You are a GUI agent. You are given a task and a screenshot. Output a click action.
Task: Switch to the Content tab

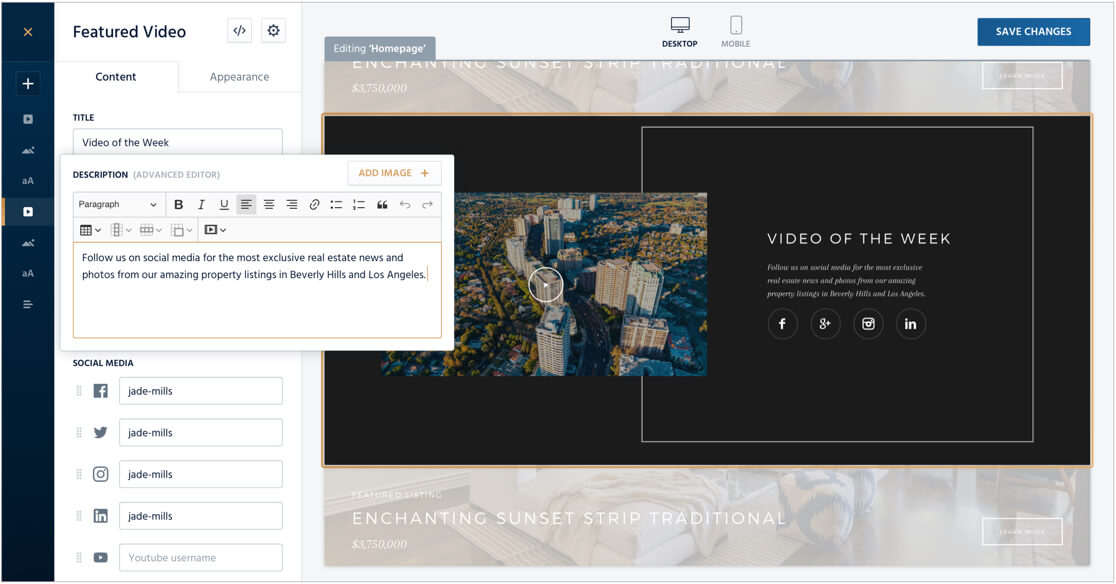click(116, 77)
